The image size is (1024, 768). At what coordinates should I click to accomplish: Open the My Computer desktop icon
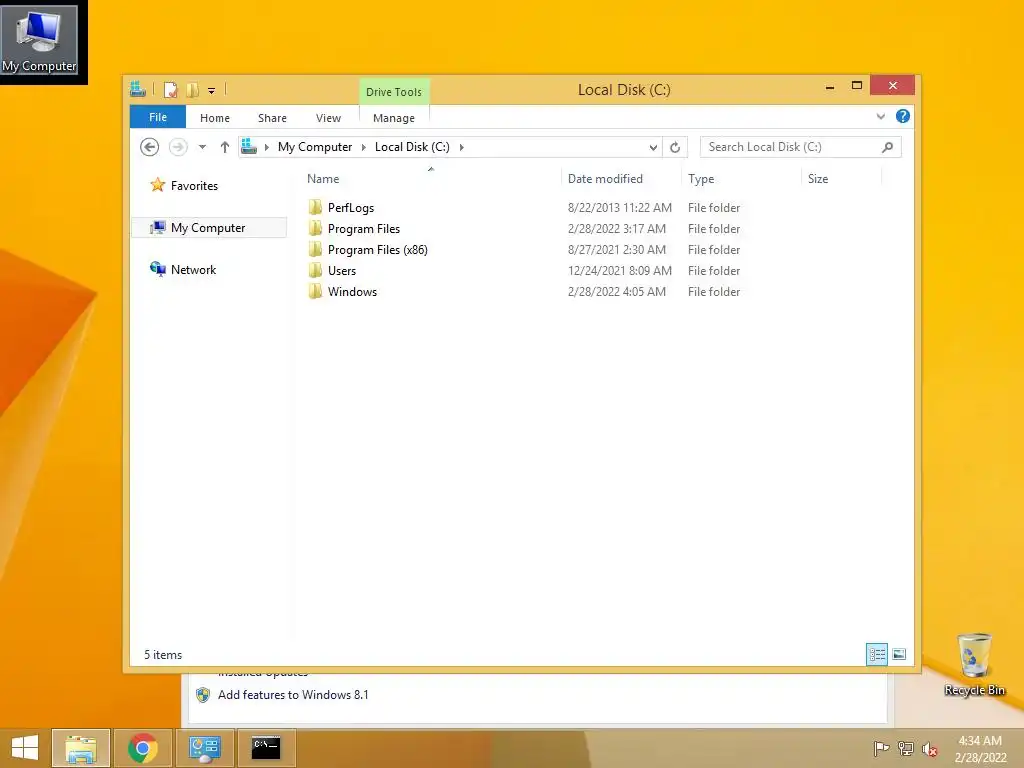(x=40, y=41)
